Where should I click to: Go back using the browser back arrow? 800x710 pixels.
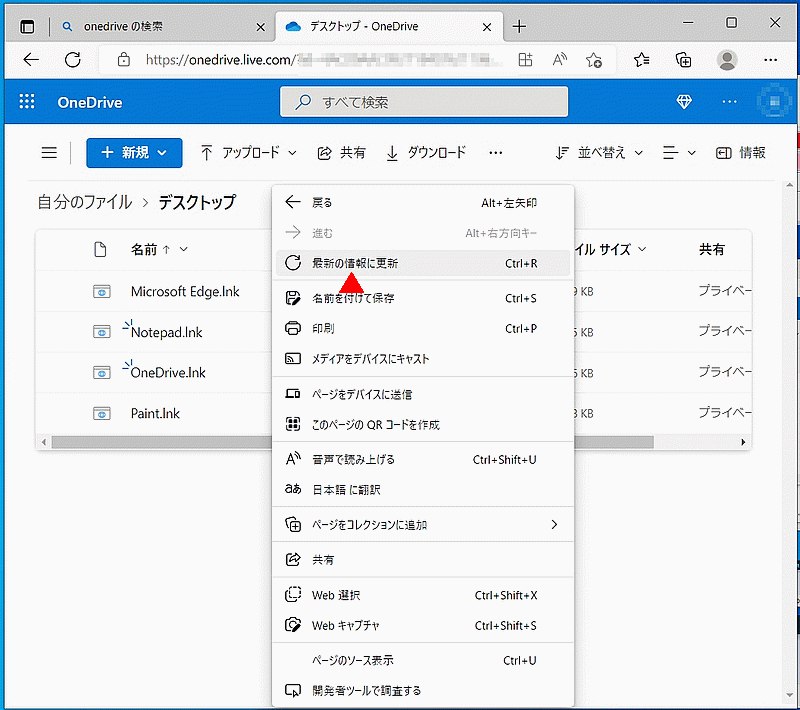31,60
